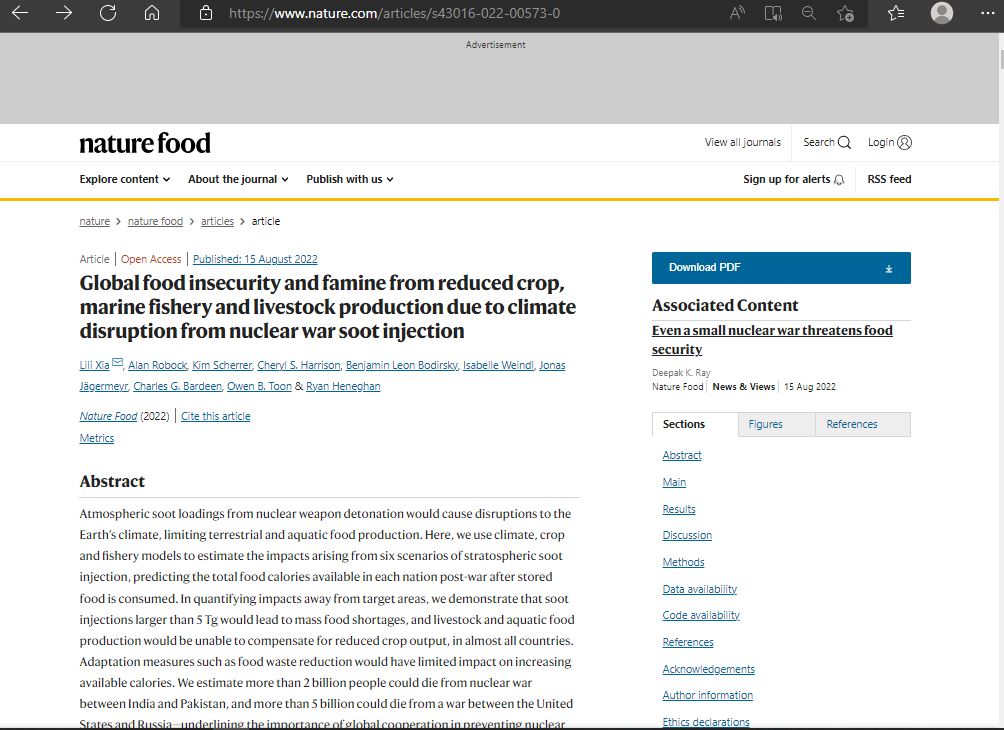Screen dimensions: 1004x730
Task: Jump to Acknowledgements section
Action: click(x=709, y=669)
